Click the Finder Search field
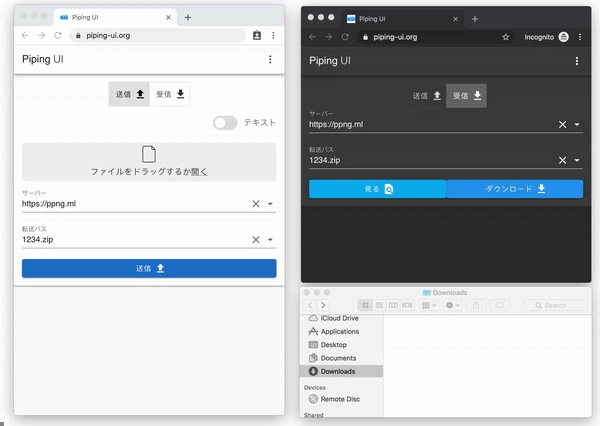This screenshot has height=426, width=600. click(555, 305)
